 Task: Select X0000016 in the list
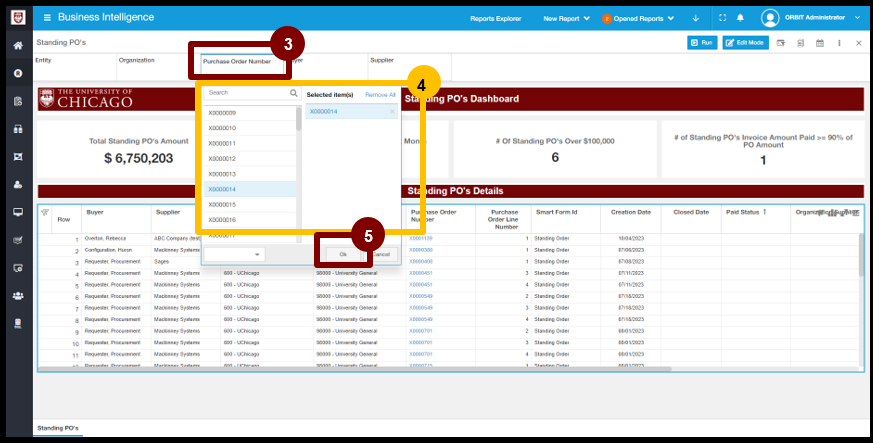point(249,220)
